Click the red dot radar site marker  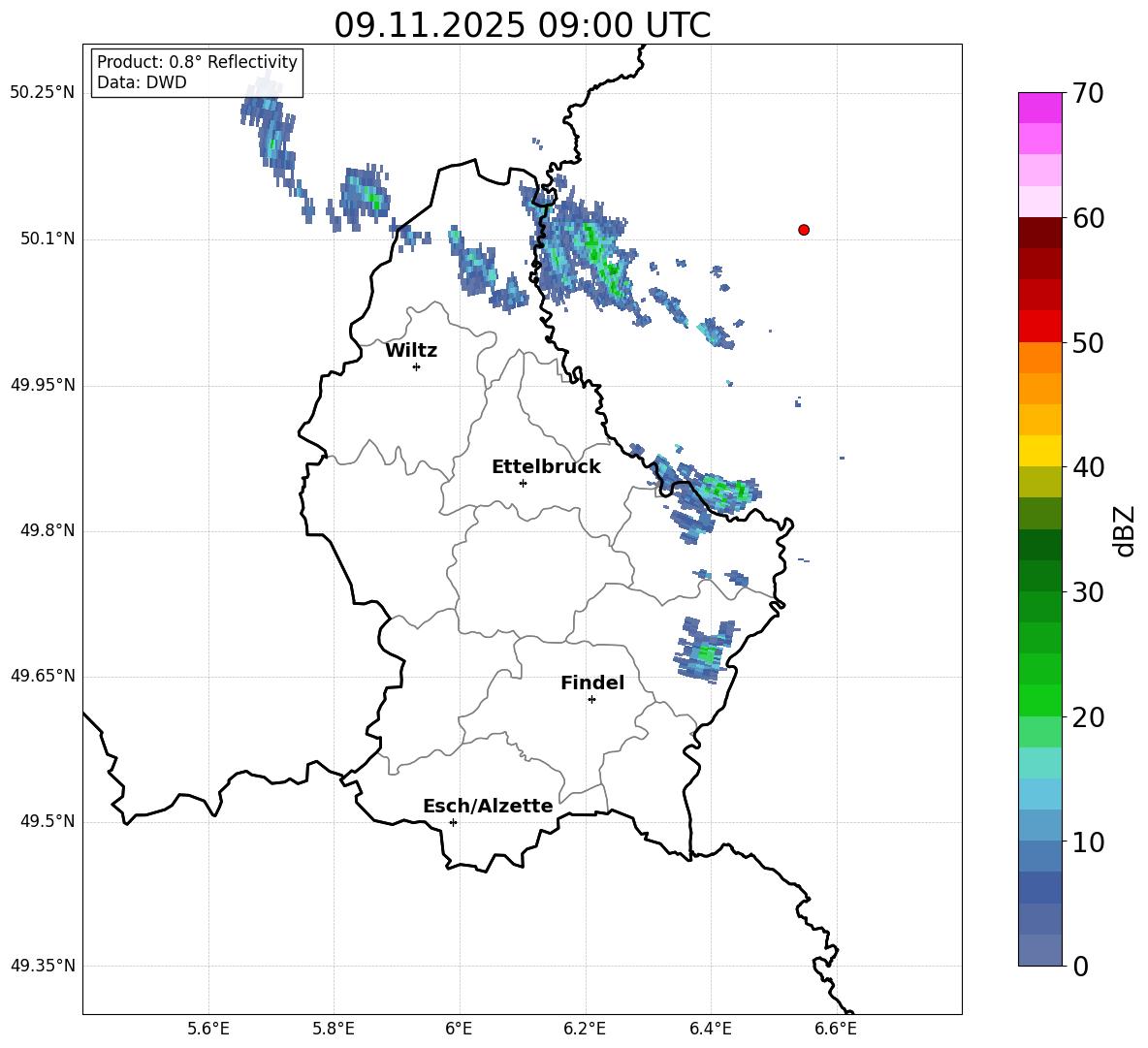[x=804, y=230]
